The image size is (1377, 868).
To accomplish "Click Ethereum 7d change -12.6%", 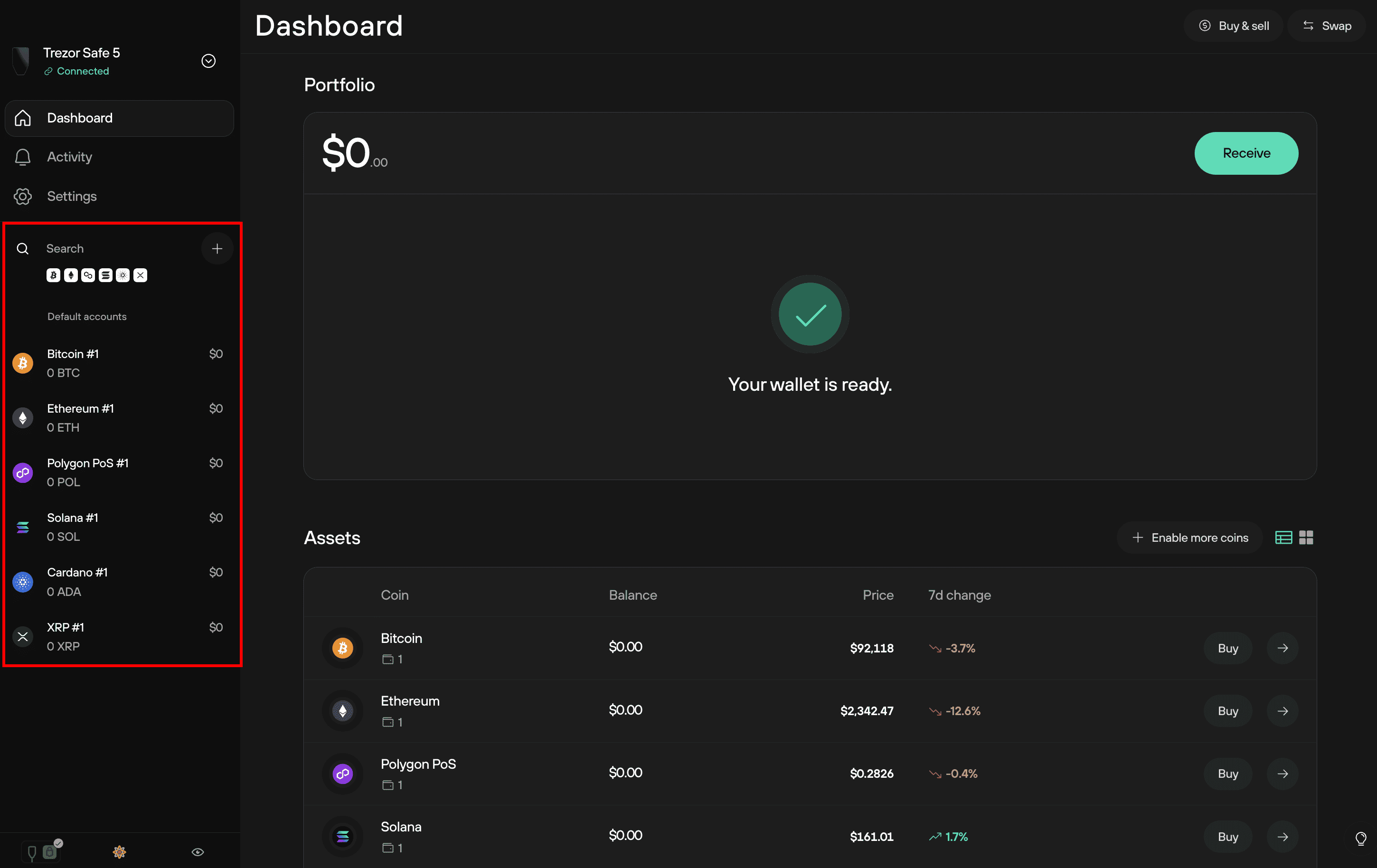I will tap(954, 711).
